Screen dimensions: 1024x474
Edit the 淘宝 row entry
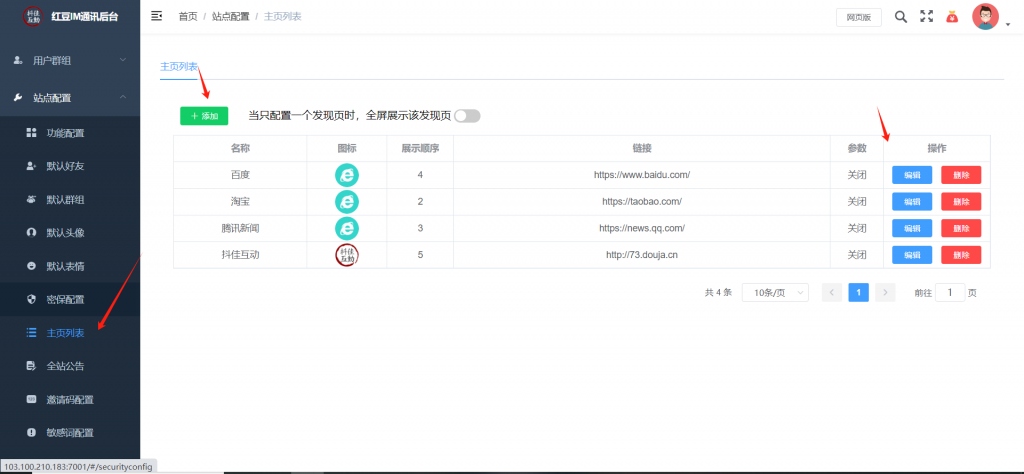[911, 201]
